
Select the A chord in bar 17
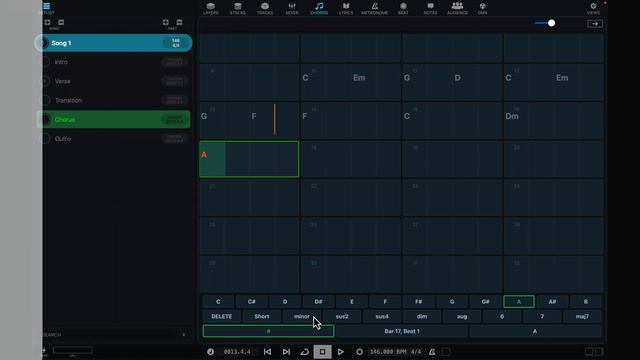point(204,155)
